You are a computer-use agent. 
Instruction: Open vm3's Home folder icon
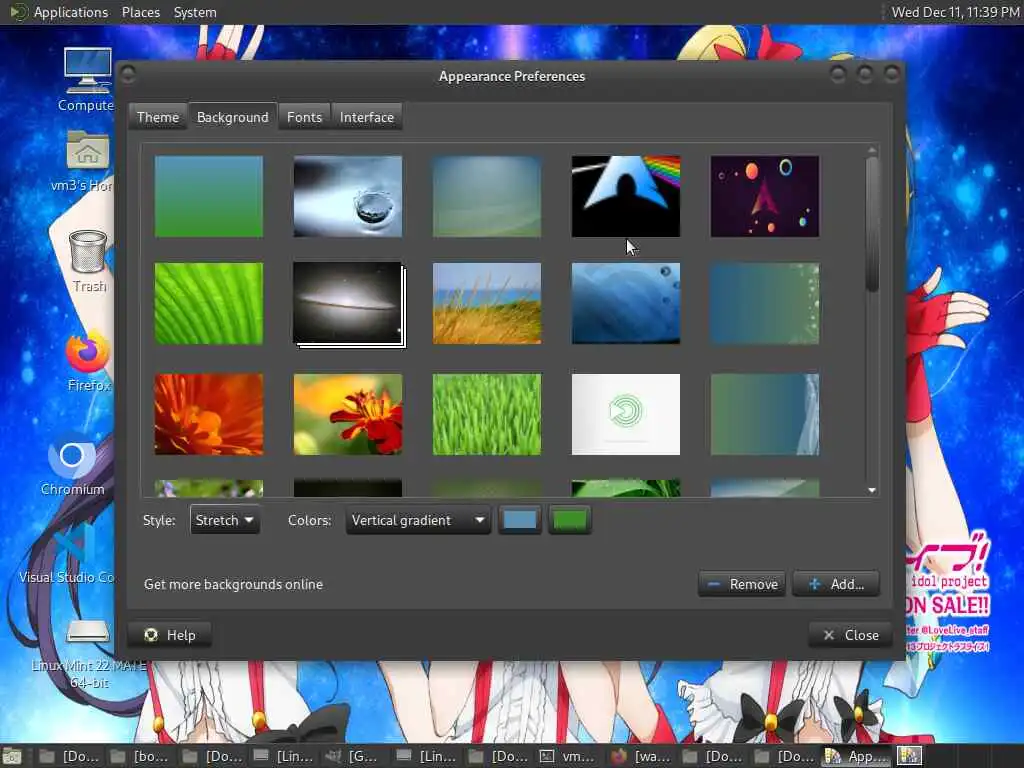coord(88,160)
